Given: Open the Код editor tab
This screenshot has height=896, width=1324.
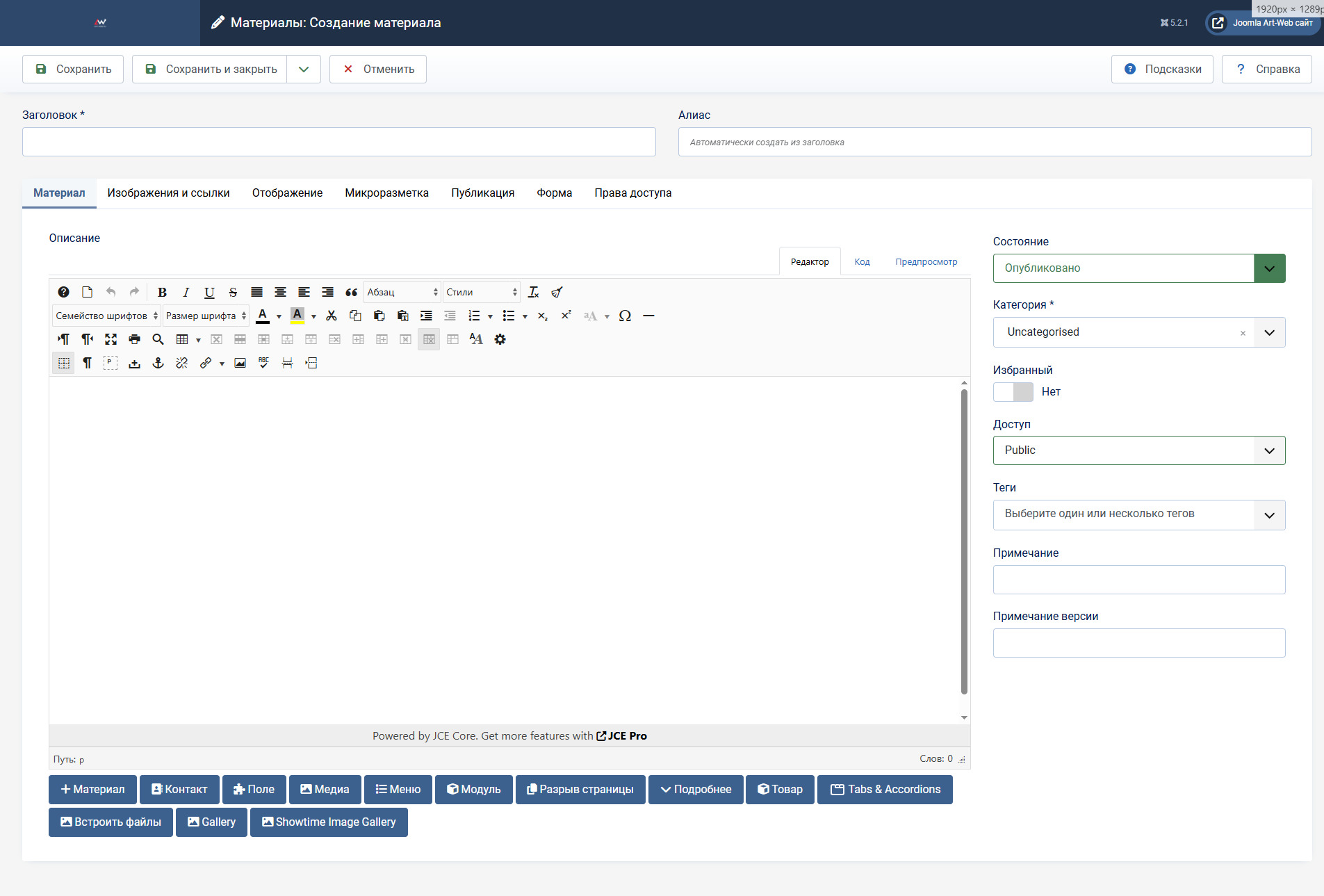Looking at the screenshot, I should coord(862,262).
